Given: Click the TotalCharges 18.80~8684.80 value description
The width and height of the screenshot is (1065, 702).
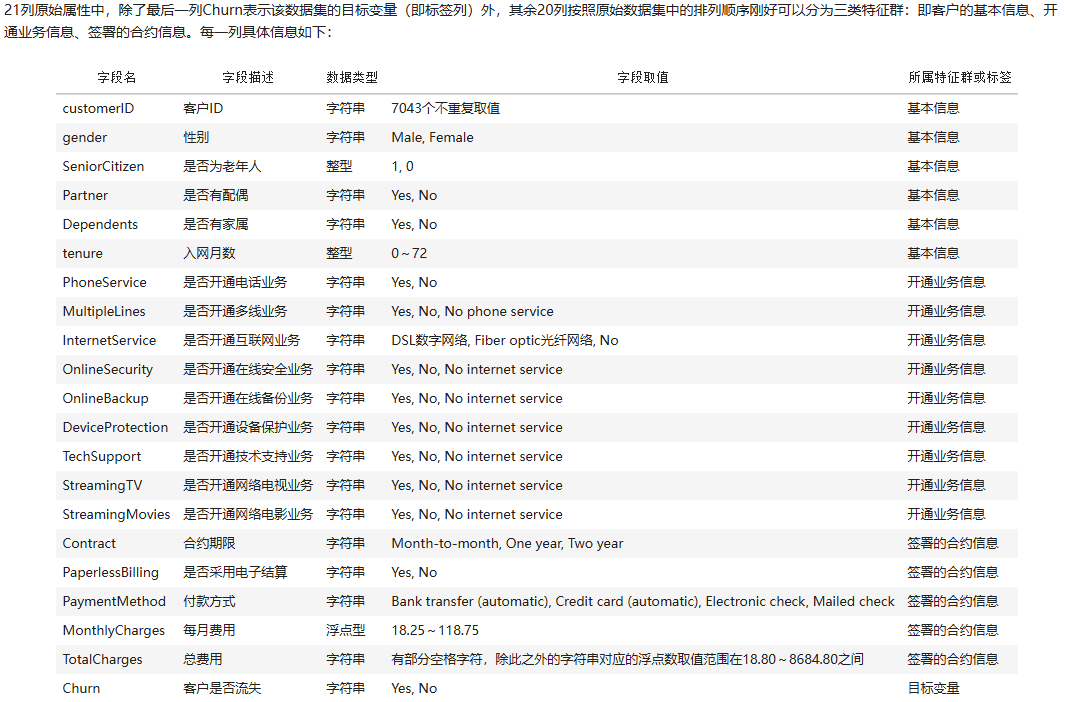Looking at the screenshot, I should [x=628, y=660].
